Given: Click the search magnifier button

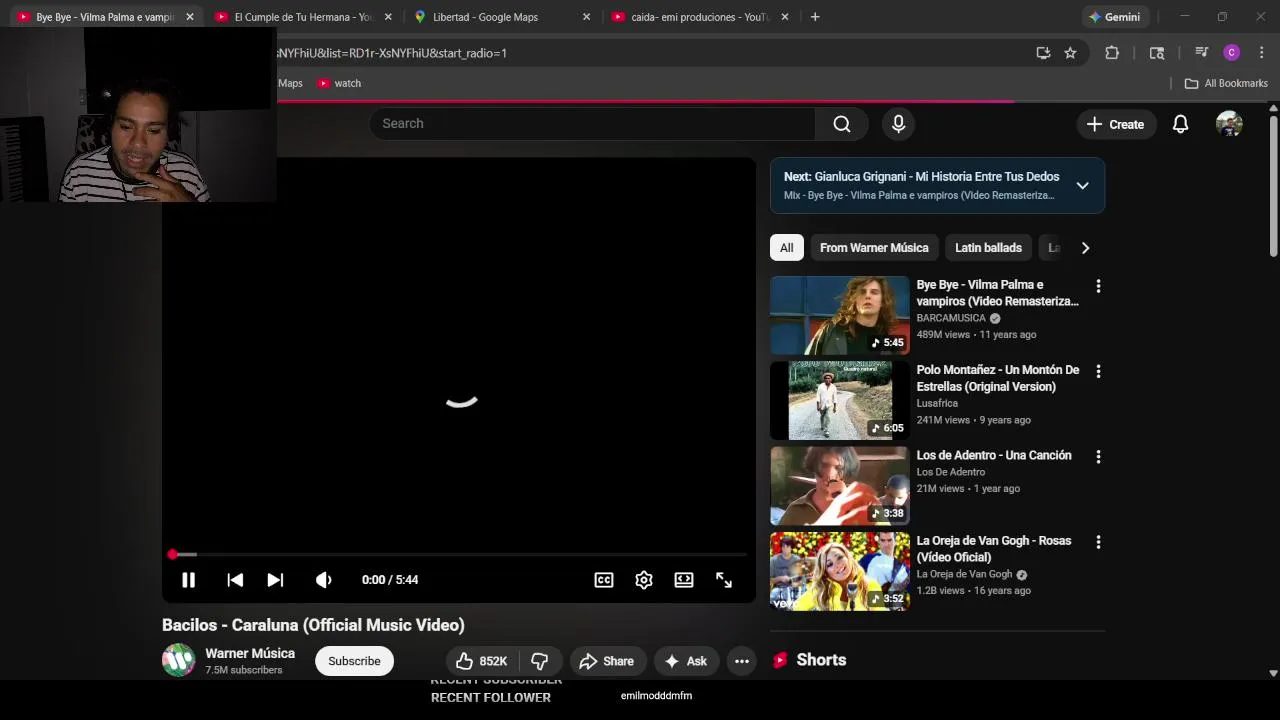Looking at the screenshot, I should tap(842, 123).
